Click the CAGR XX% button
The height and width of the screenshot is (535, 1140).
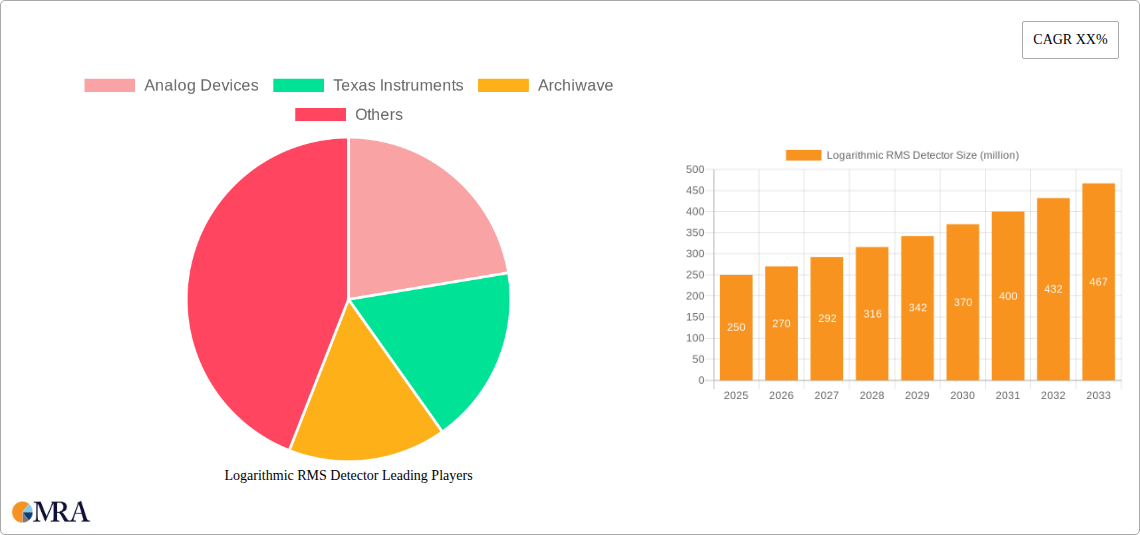point(1070,40)
